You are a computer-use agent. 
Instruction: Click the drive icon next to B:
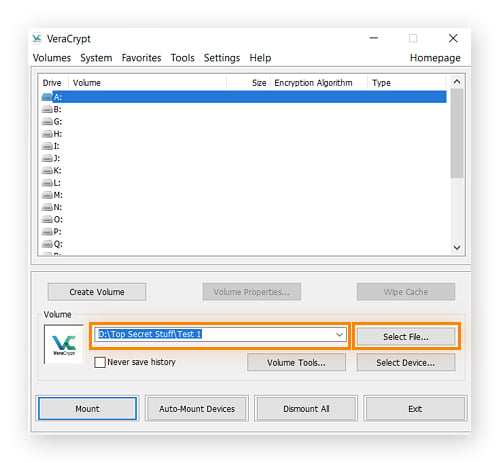click(47, 109)
